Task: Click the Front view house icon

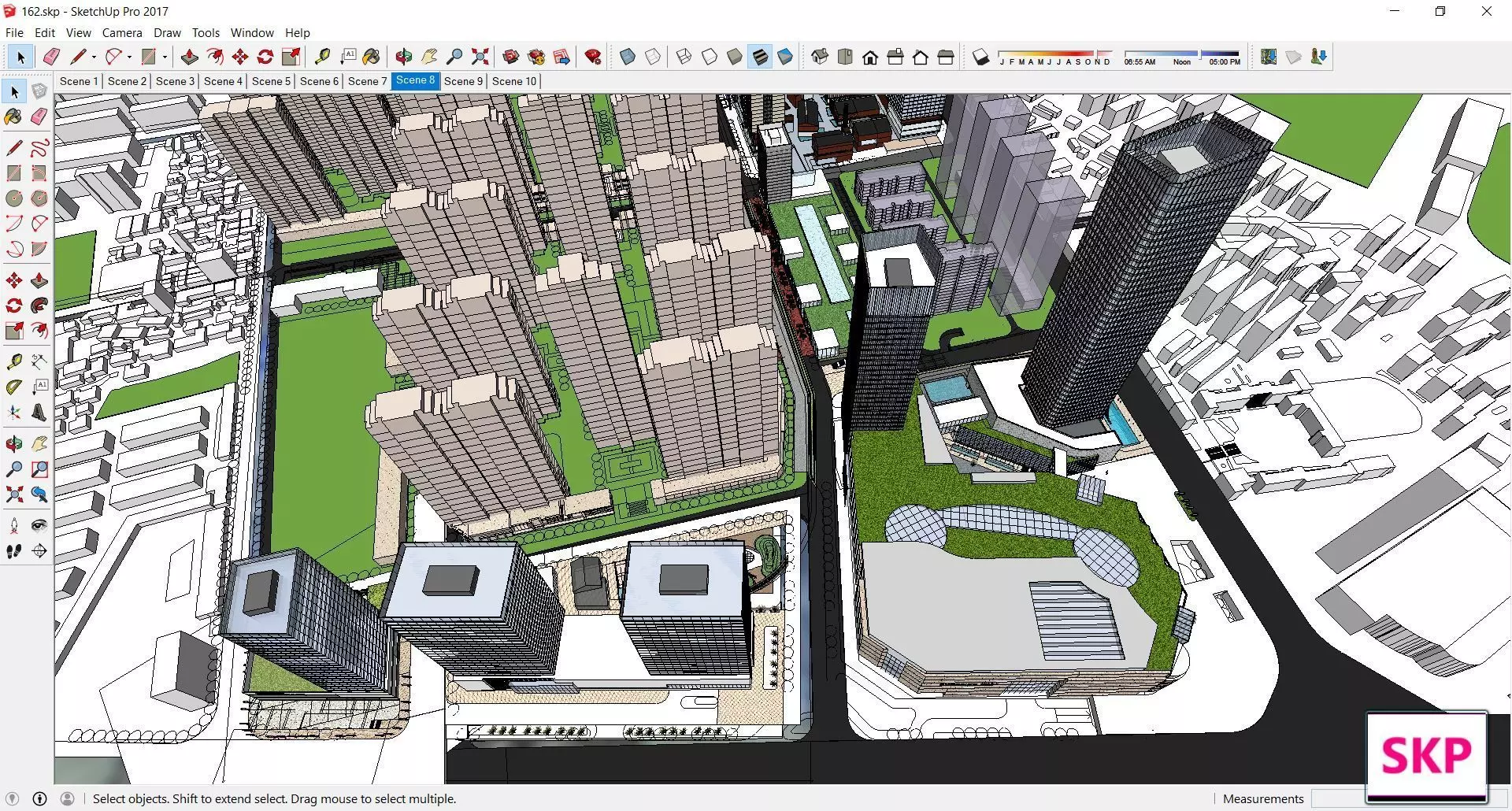Action: (x=870, y=57)
